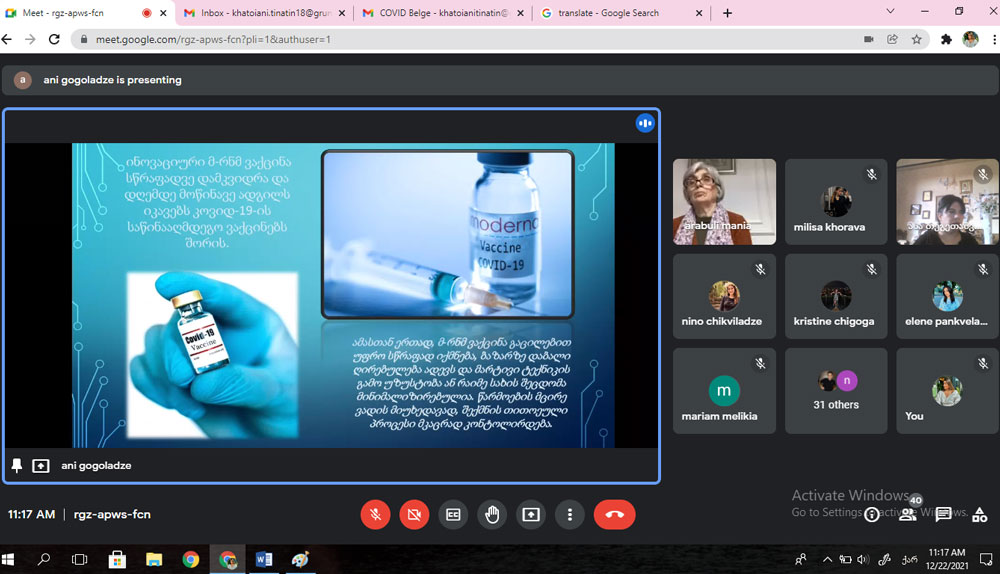Image resolution: width=1000 pixels, height=574 pixels.
Task: Click the Present now screen-share icon
Action: click(531, 514)
